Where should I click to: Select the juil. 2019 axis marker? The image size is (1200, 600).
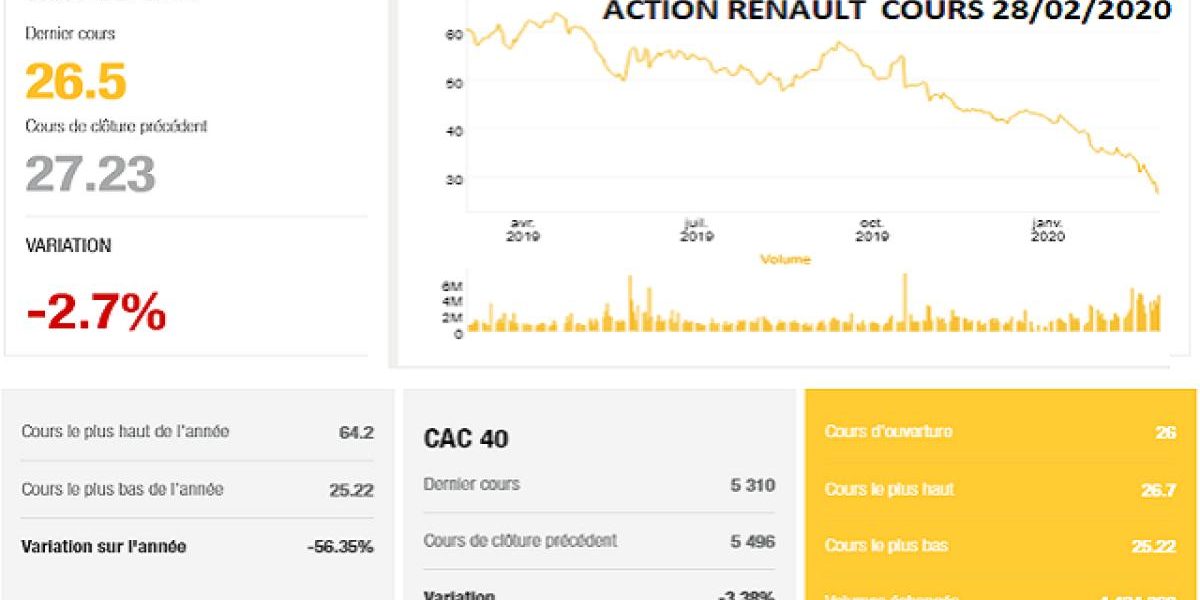point(696,230)
